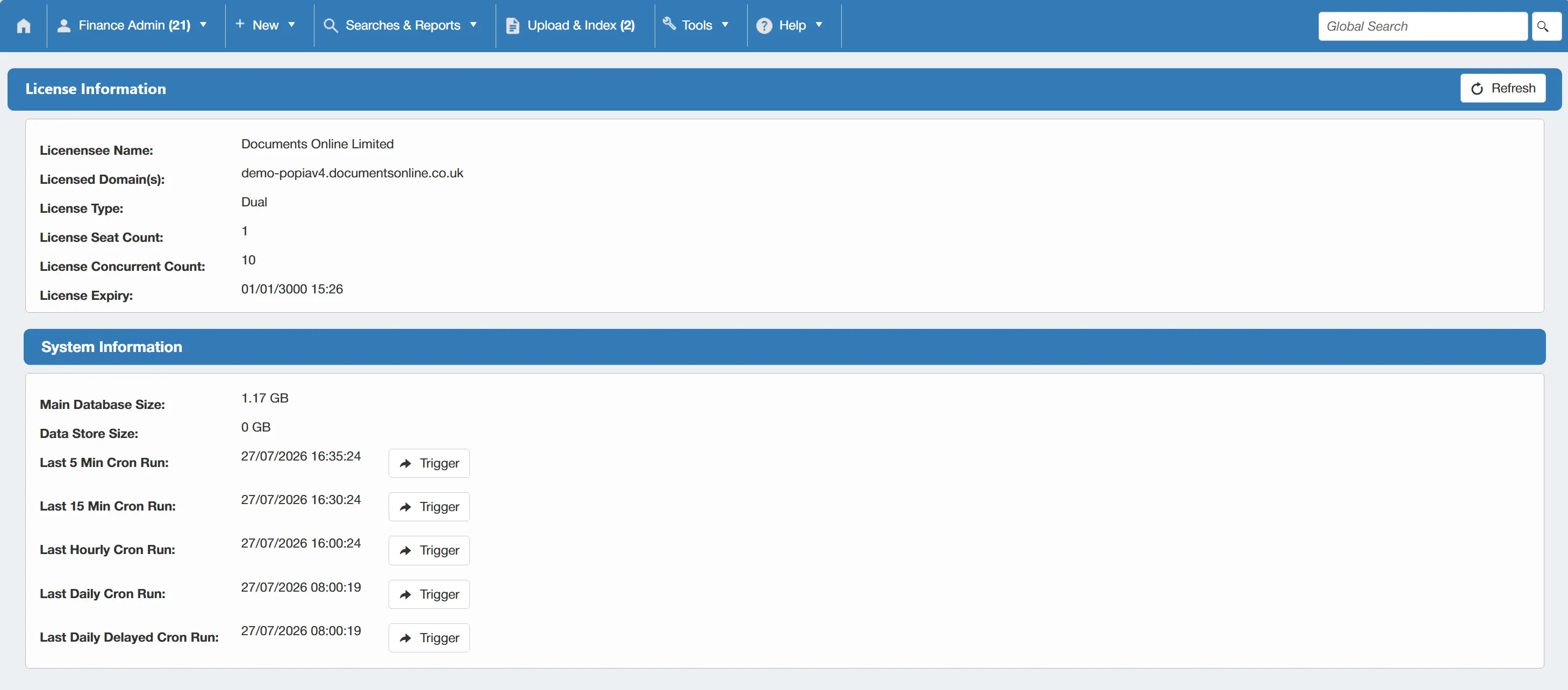The width and height of the screenshot is (1568, 690).
Task: Select the Main Database Size 1.17 GB
Action: [x=265, y=398]
